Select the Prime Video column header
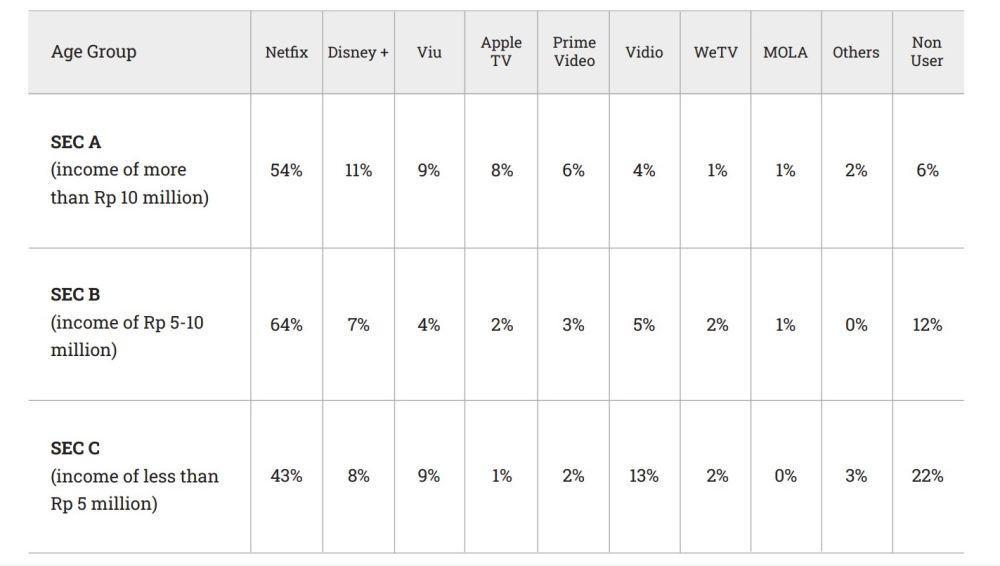Image resolution: width=1000 pixels, height=566 pixels. (574, 52)
